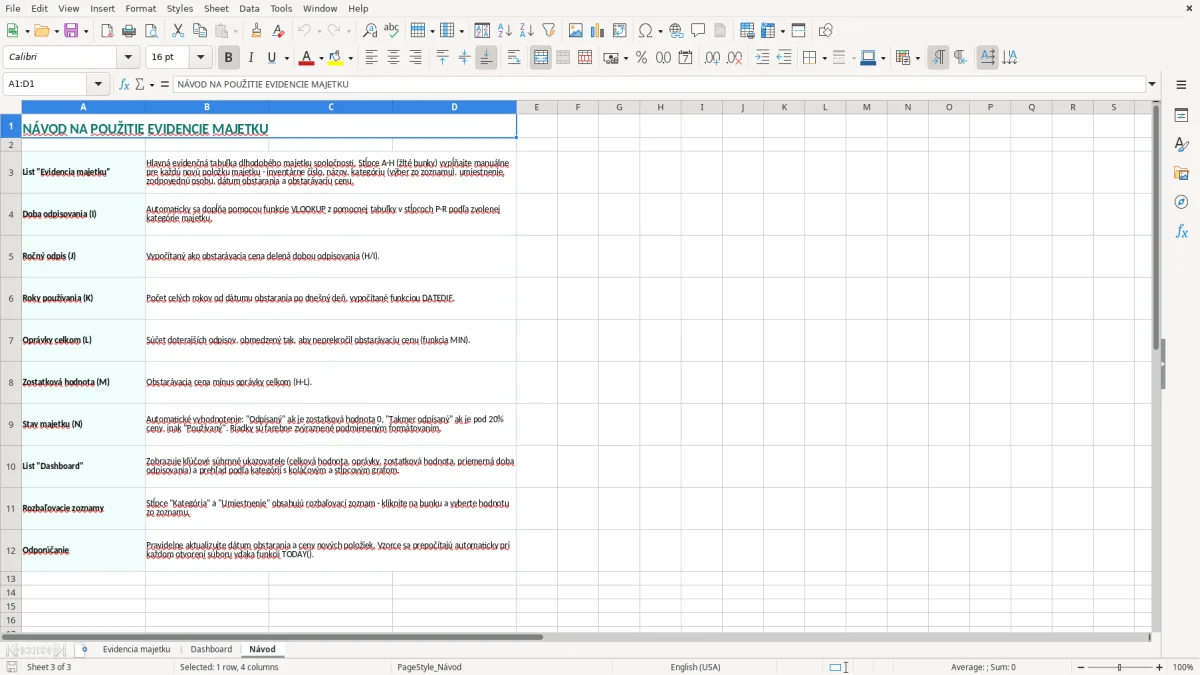
Task: Center text horizontally
Action: click(393, 58)
